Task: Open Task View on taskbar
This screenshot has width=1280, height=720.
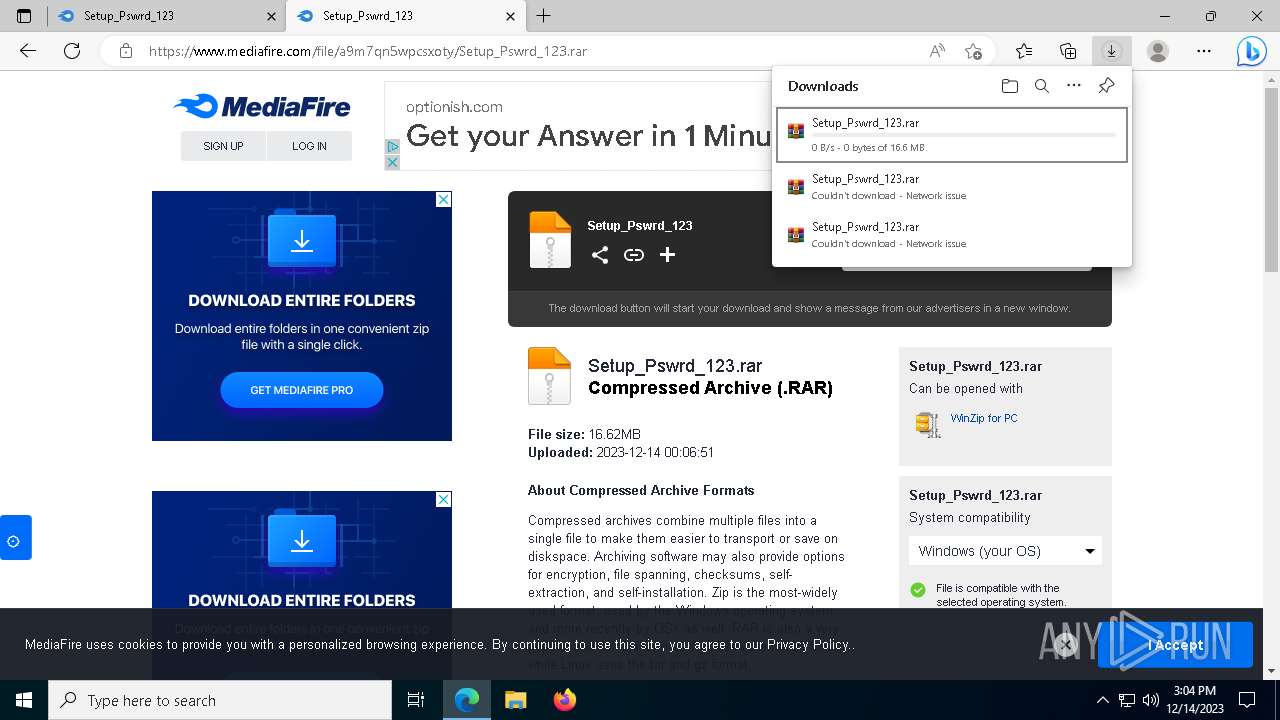Action: pyautogui.click(x=416, y=700)
